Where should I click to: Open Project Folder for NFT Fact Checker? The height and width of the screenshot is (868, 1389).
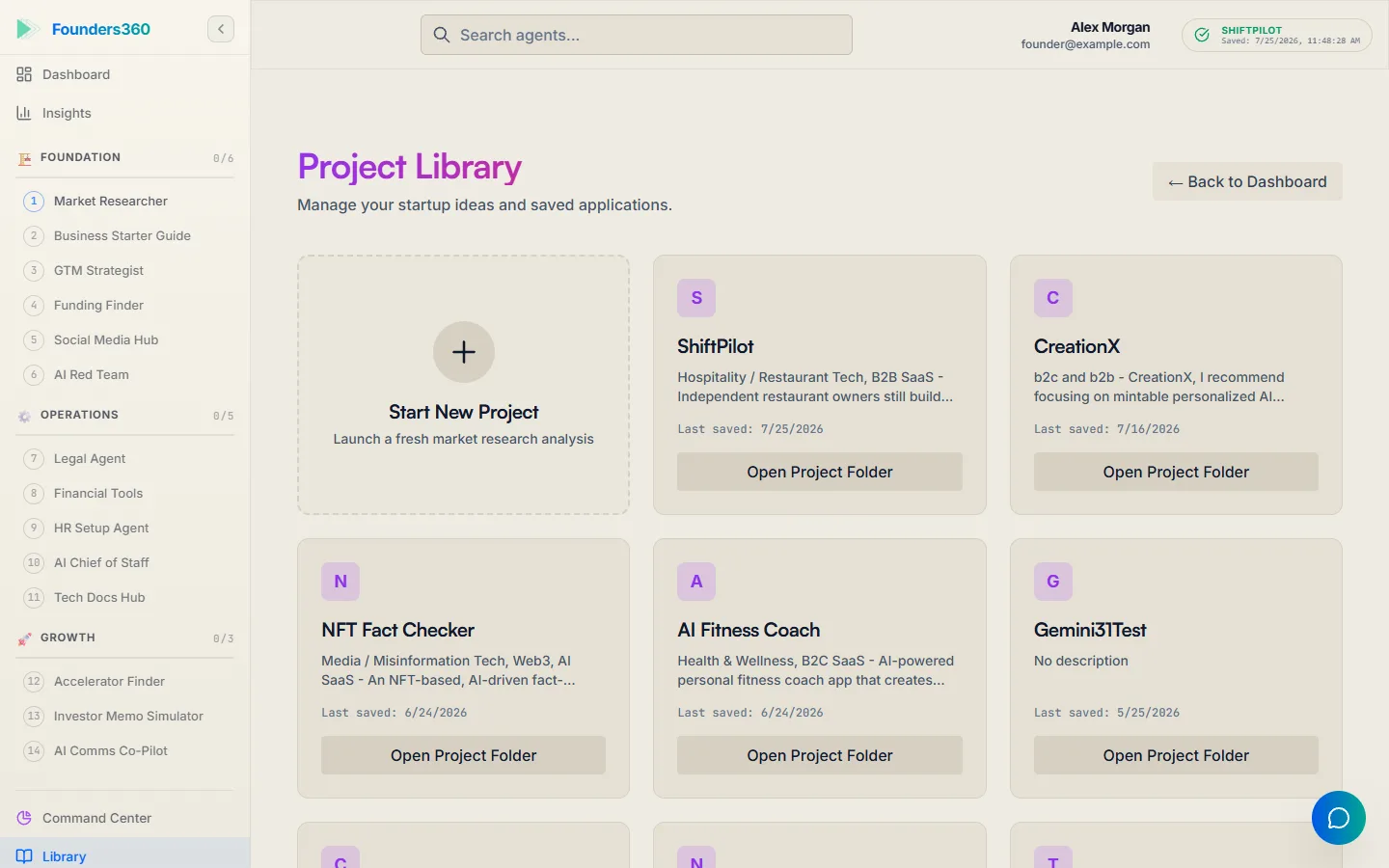pos(463,755)
